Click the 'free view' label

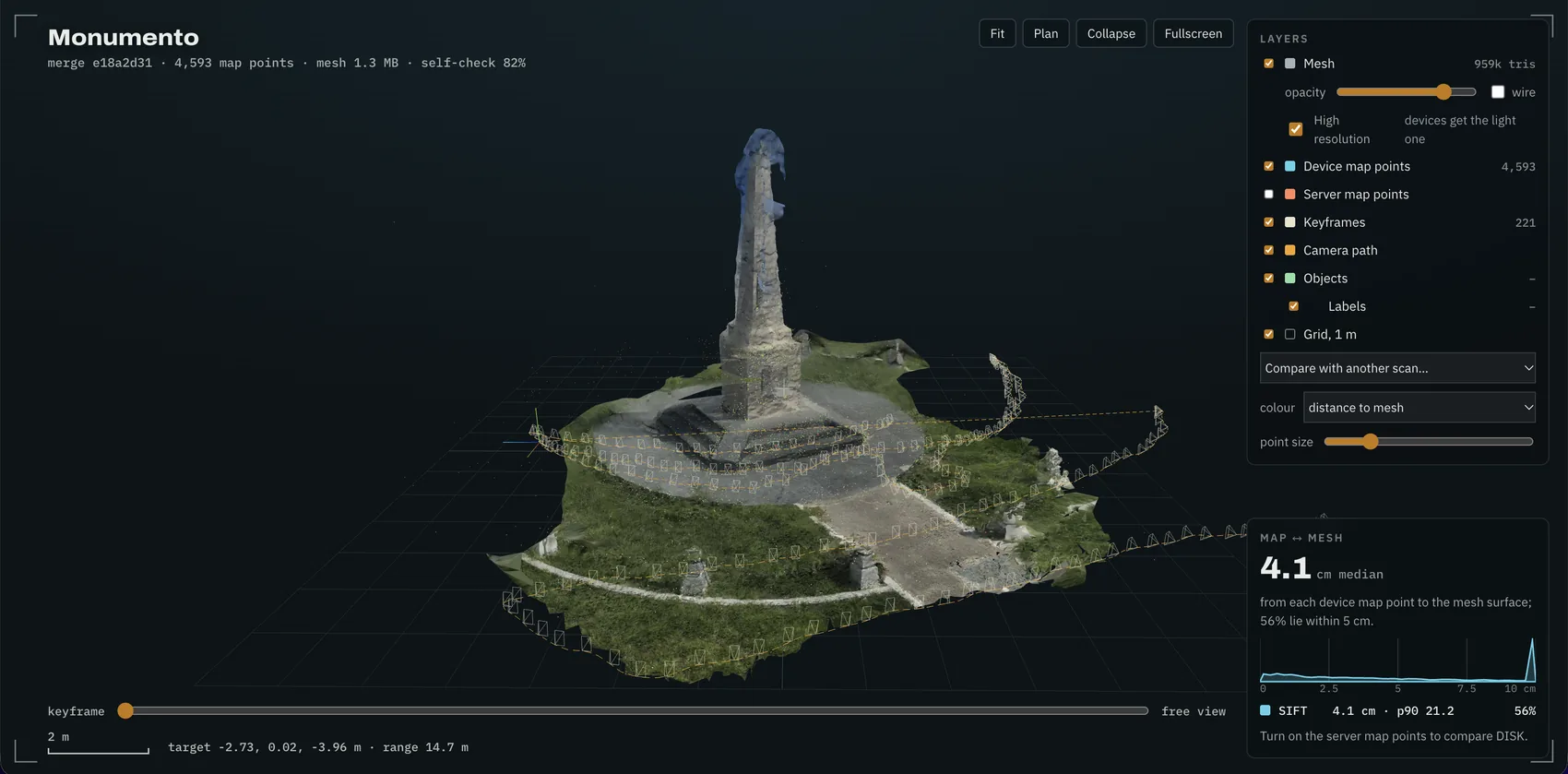pyautogui.click(x=1194, y=711)
